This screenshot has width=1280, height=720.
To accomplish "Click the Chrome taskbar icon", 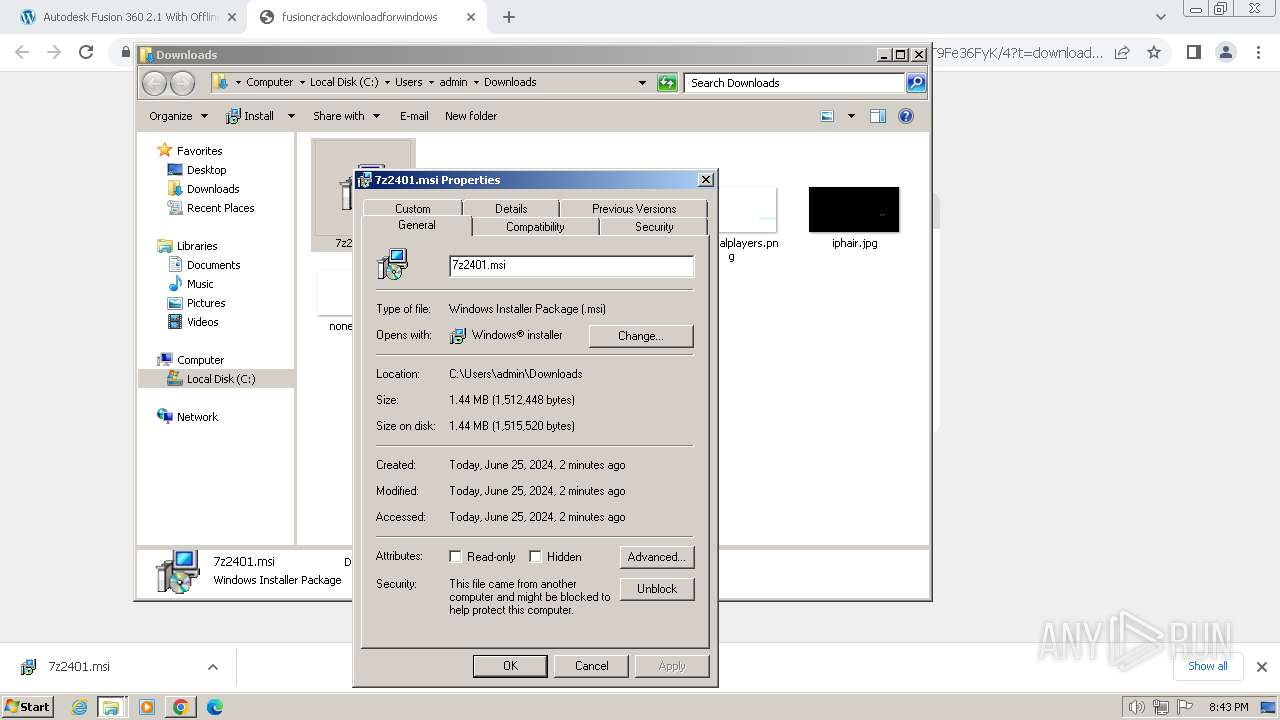I will (x=181, y=707).
